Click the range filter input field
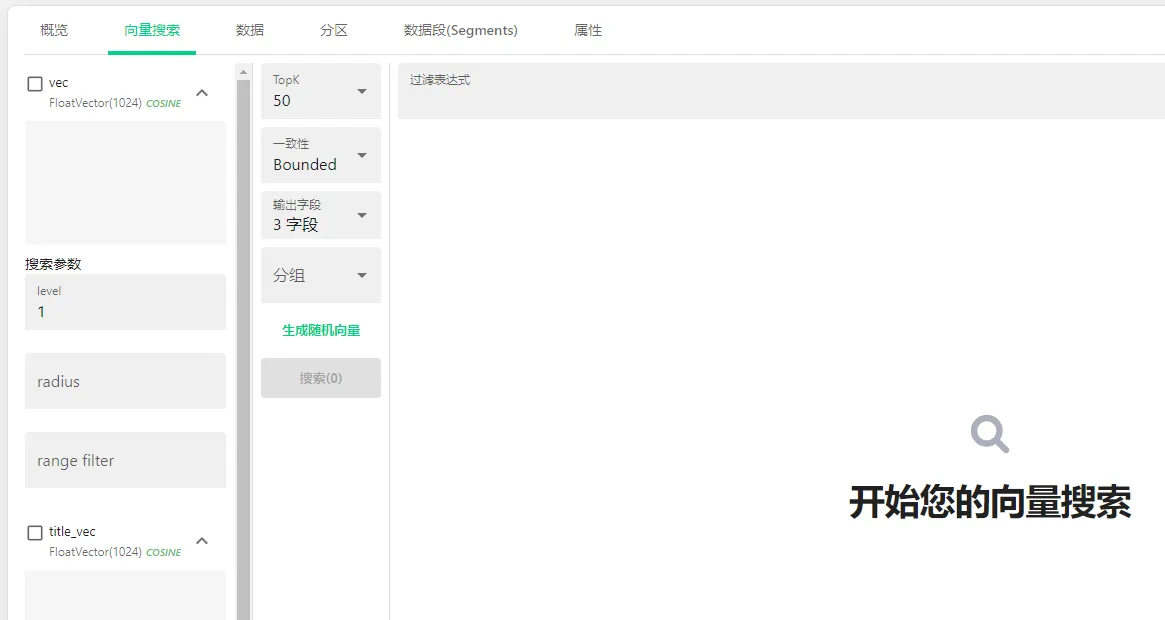The image size is (1165, 620). pyautogui.click(x=126, y=460)
